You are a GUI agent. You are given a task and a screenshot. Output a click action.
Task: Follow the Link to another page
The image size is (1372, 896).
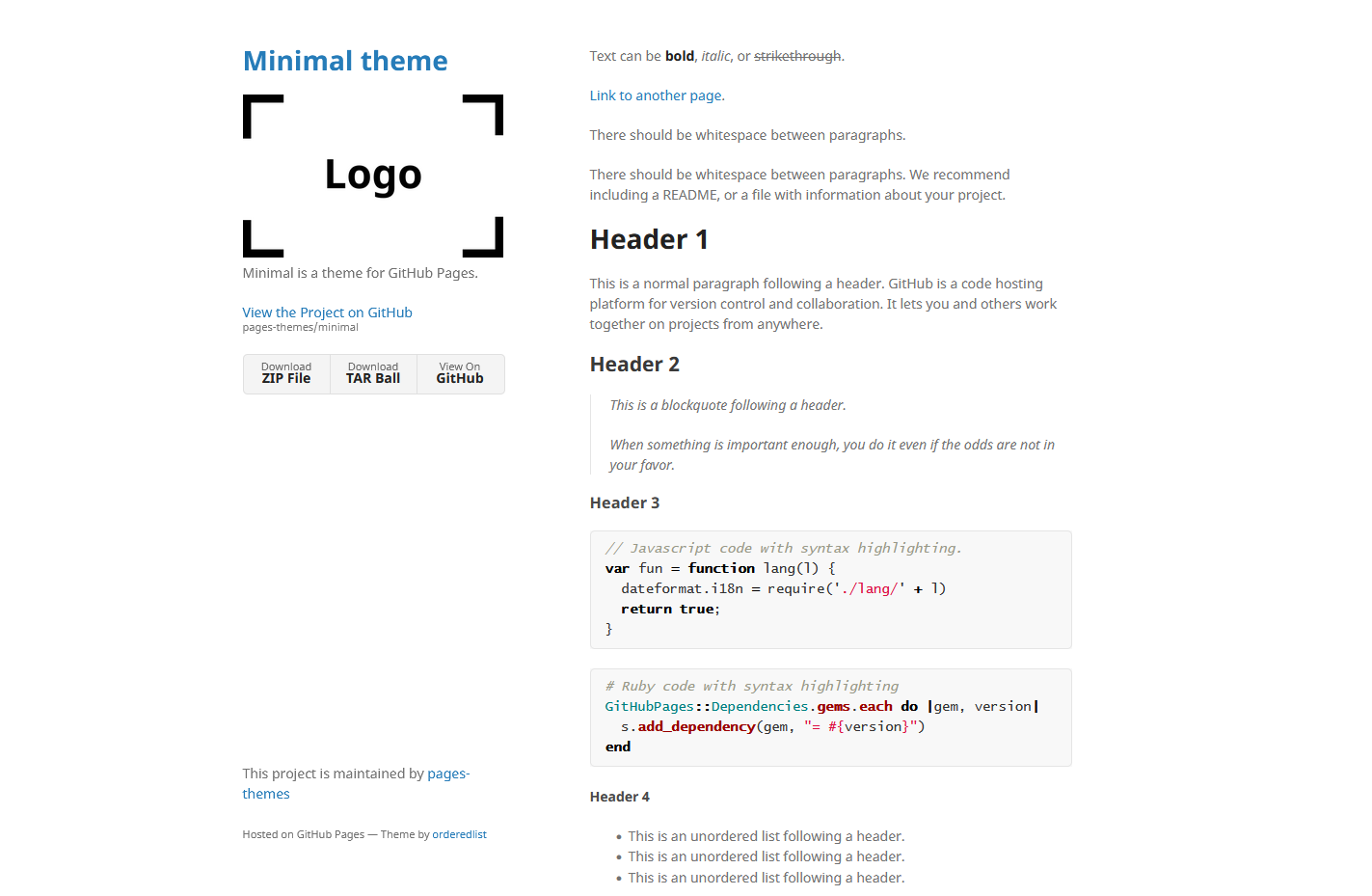point(657,95)
